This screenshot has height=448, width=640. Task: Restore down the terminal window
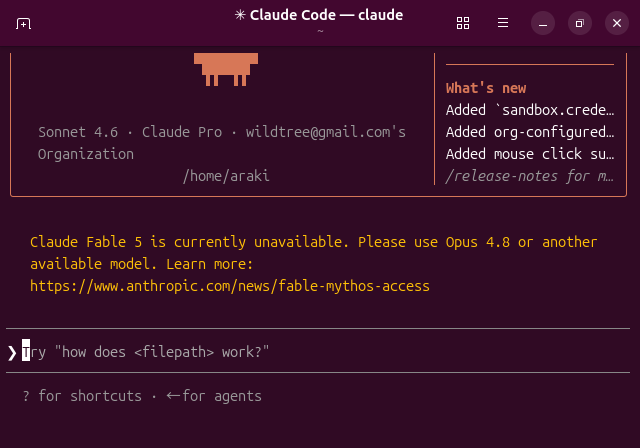580,23
